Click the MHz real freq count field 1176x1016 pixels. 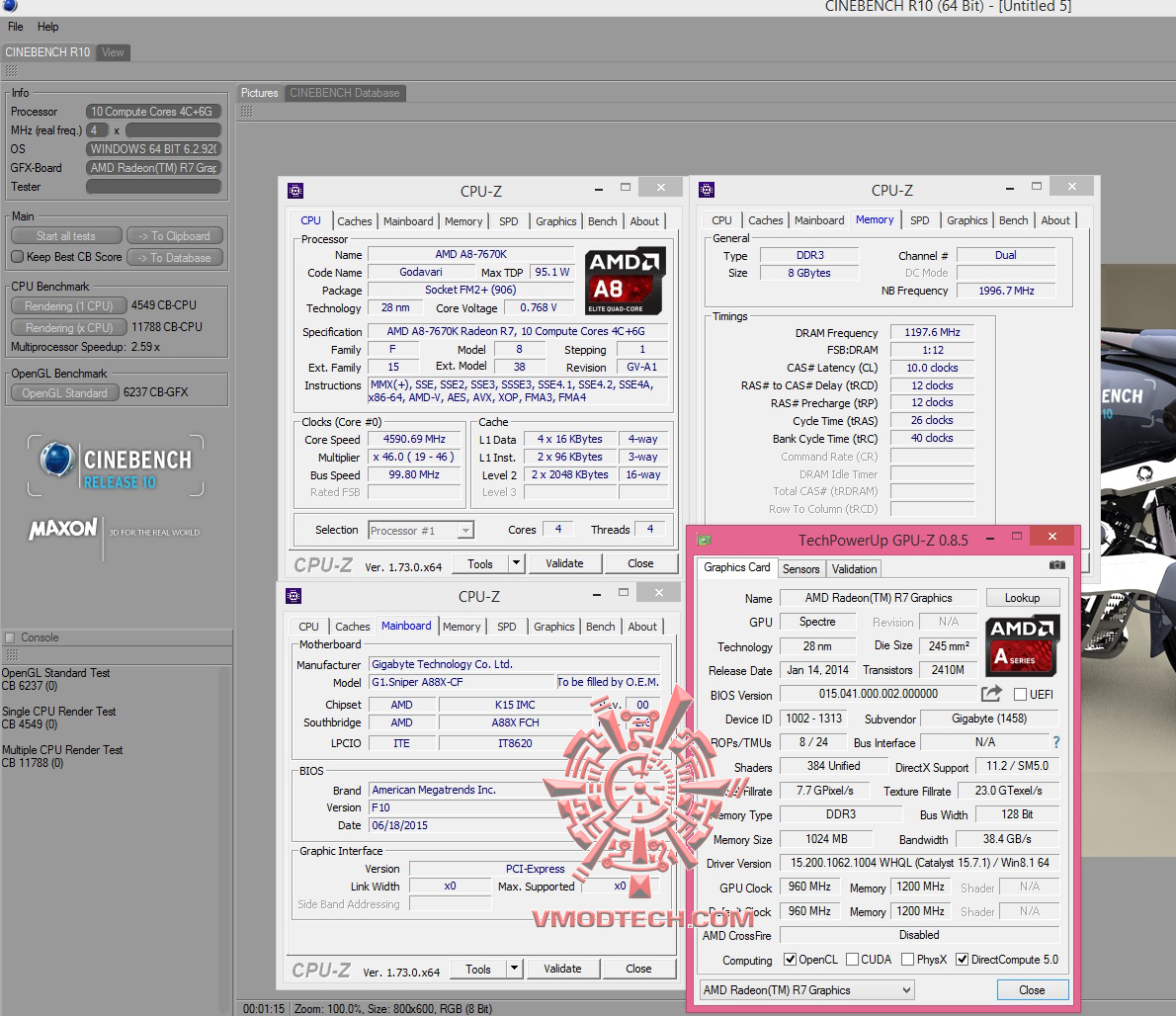[98, 130]
